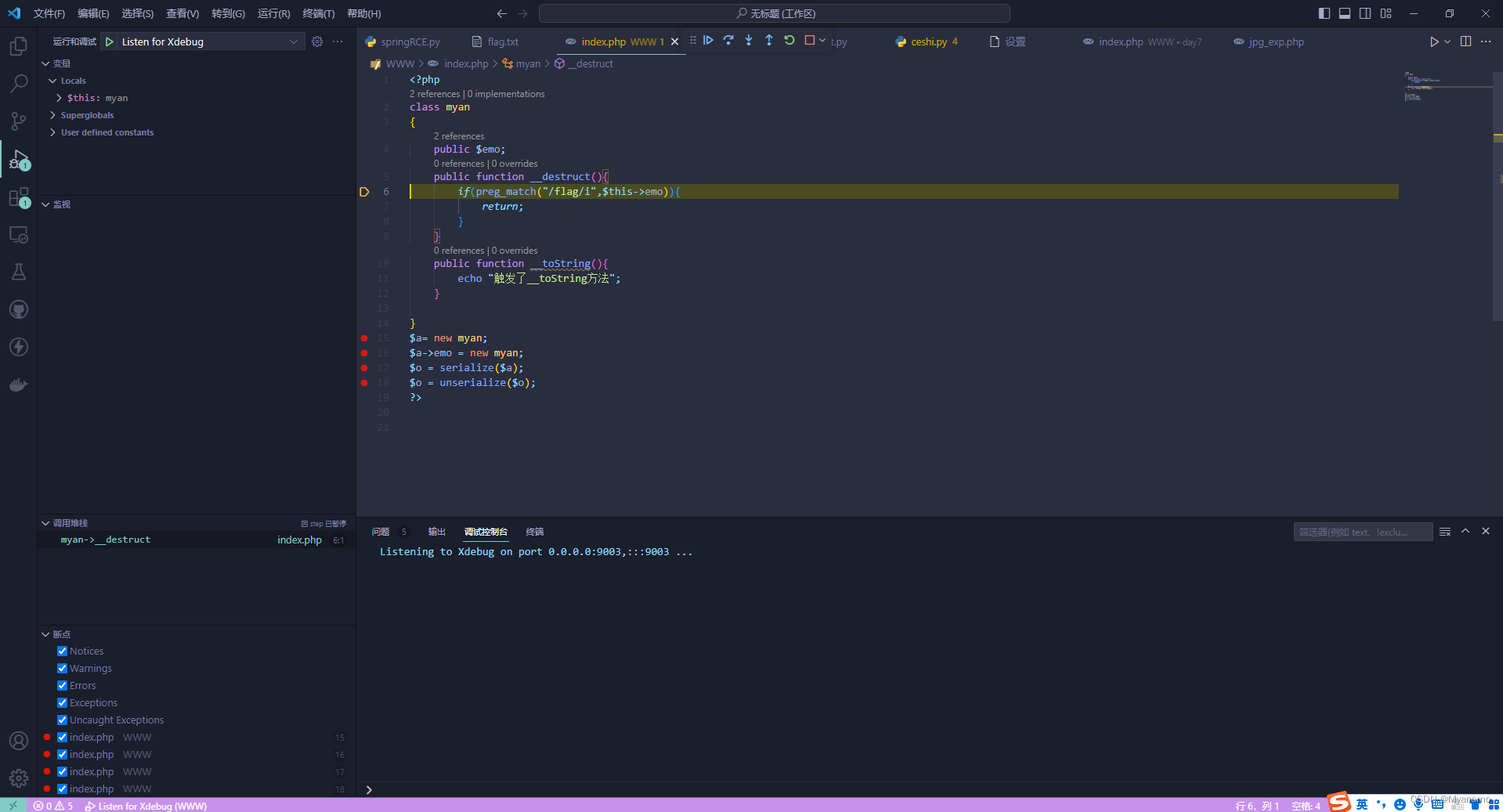Open the Listen for Xdebug configuration dropdown
This screenshot has width=1503, height=812.
click(x=209, y=42)
